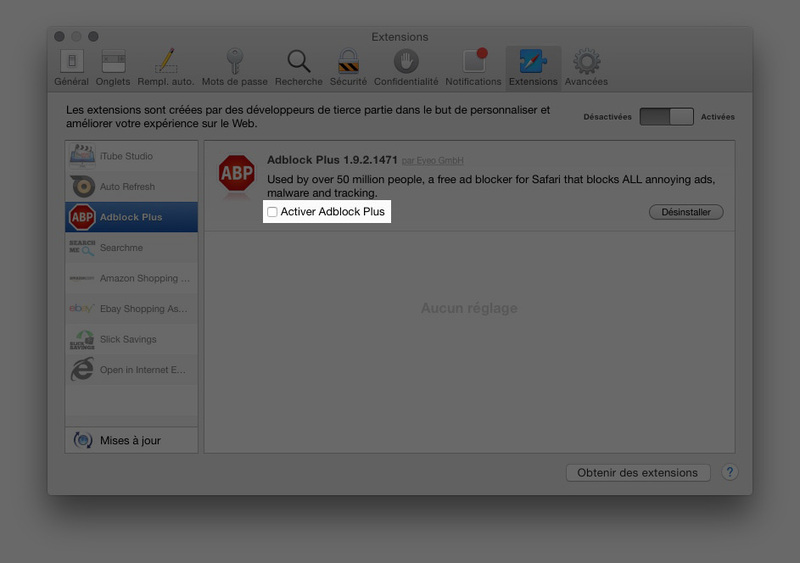Click the Désinstaller button

point(686,212)
